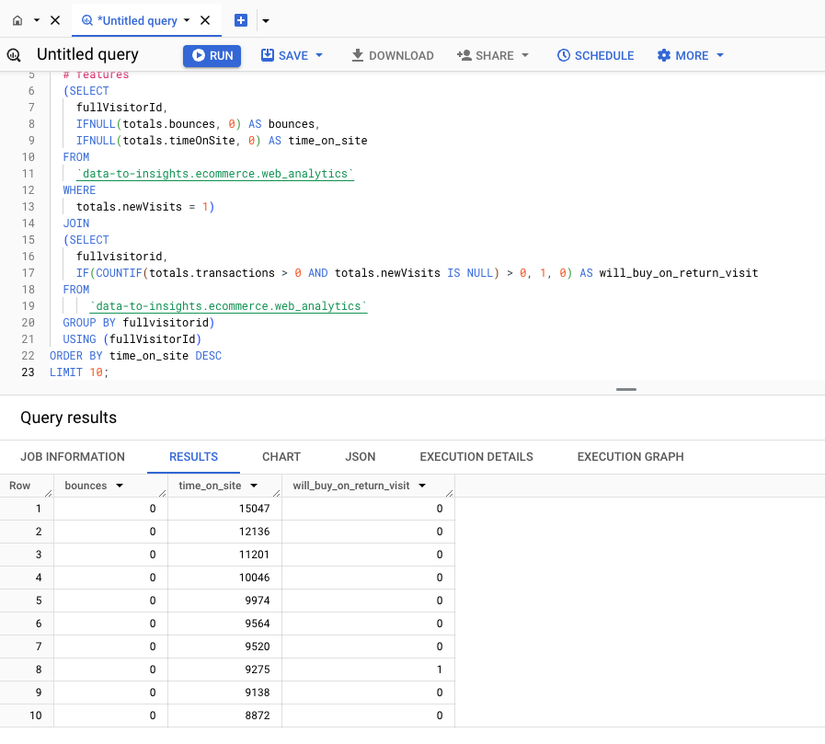
Task: Switch to the Job Information tab
Action: 73,457
